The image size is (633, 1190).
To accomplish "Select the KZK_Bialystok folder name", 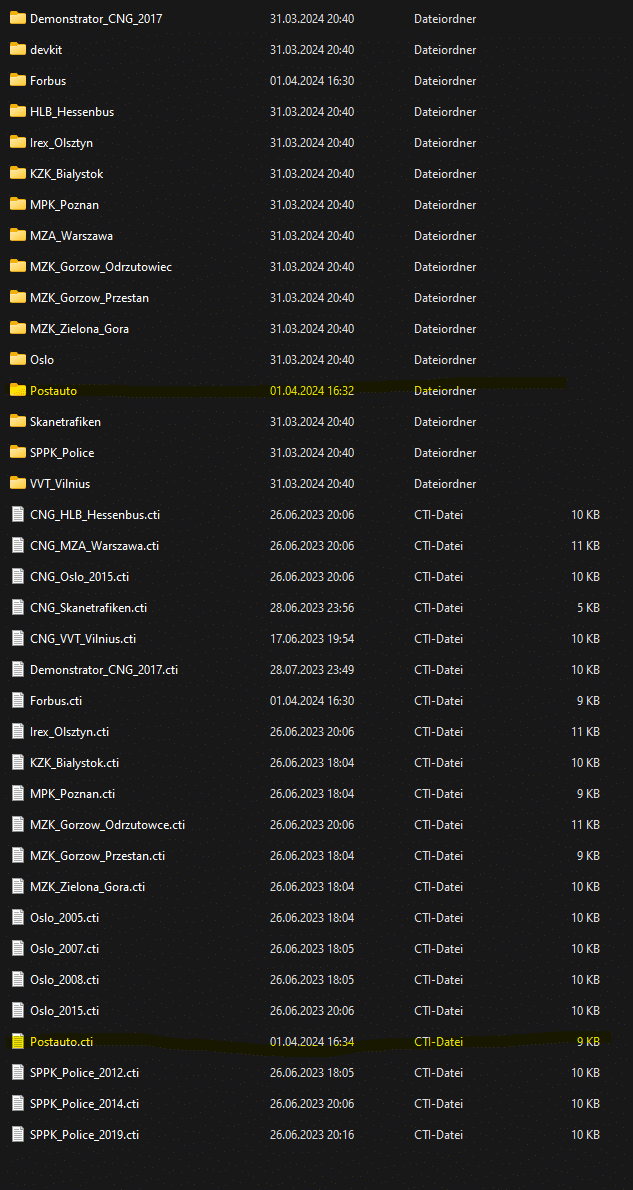I will [66, 174].
